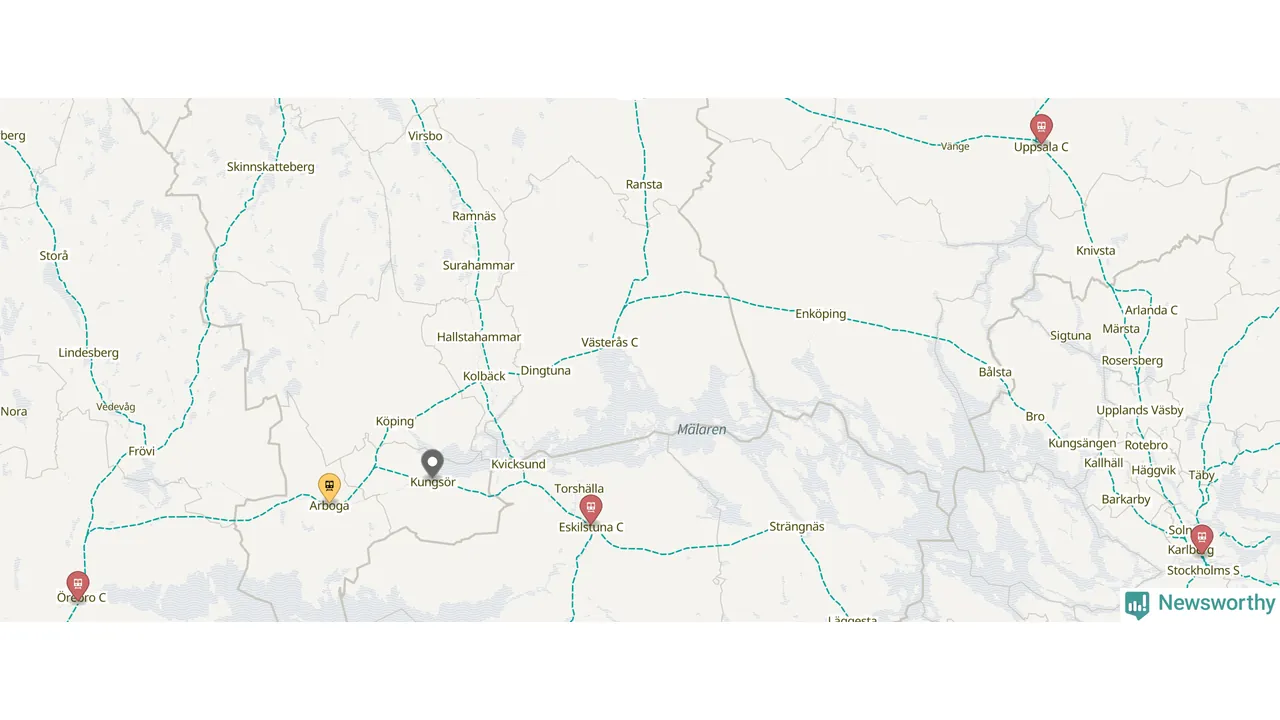Select the Kvicksund map label

[x=518, y=465]
